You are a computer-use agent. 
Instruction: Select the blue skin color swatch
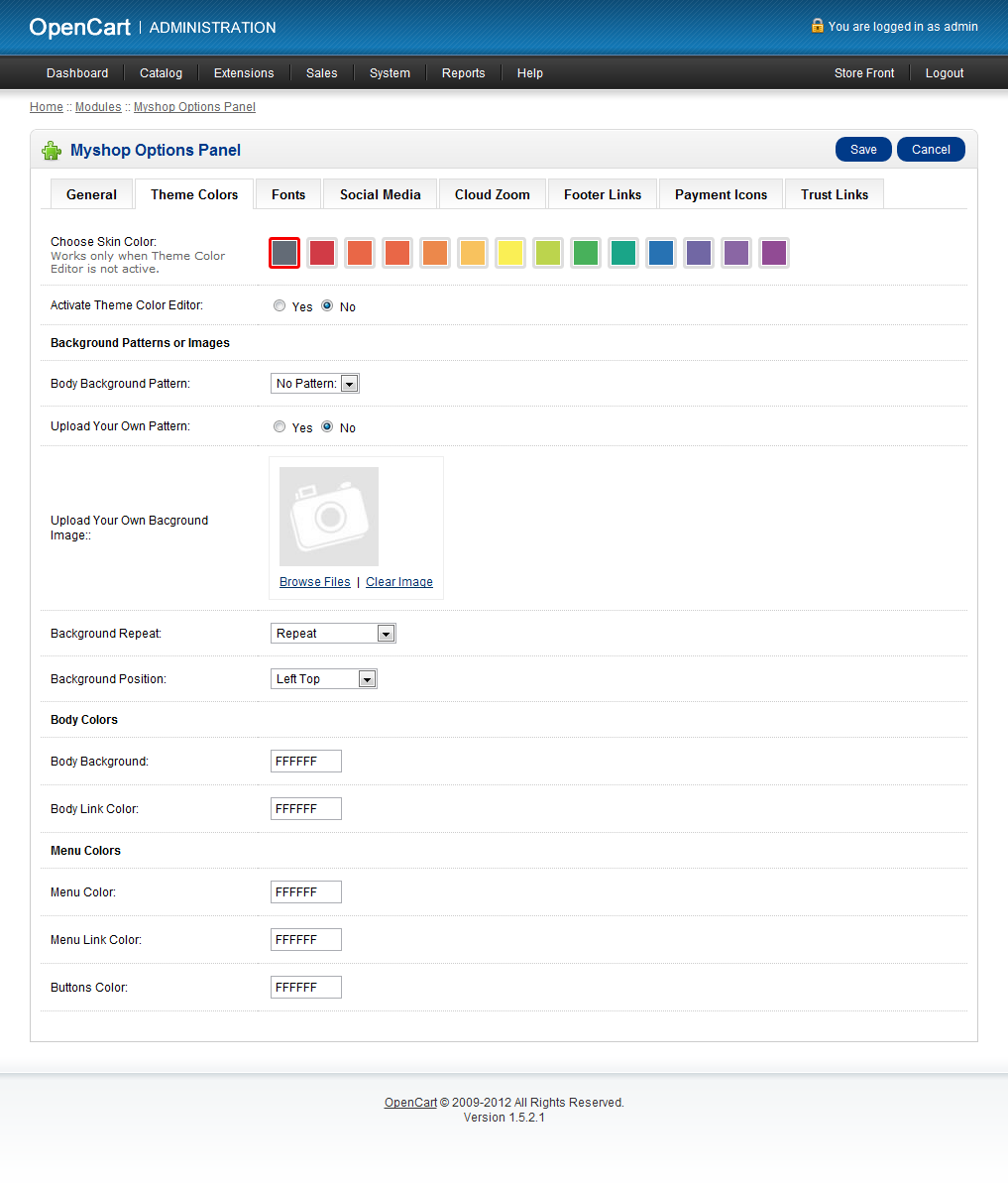pos(662,253)
